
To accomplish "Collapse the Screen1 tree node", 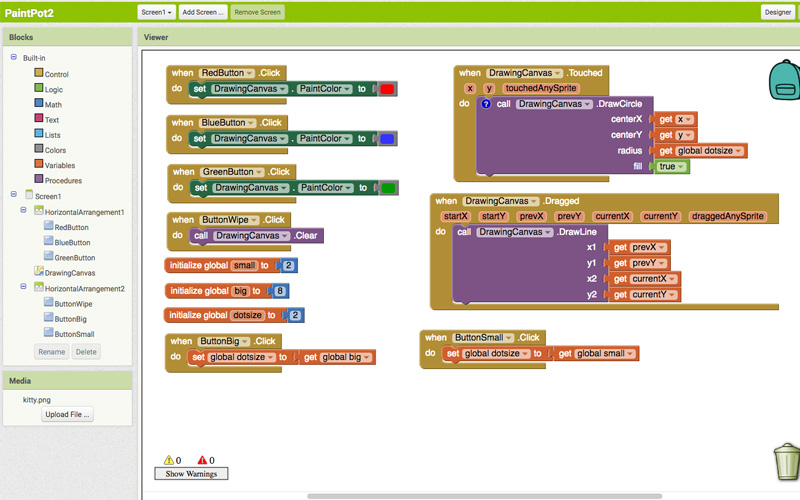I will pos(14,194).
